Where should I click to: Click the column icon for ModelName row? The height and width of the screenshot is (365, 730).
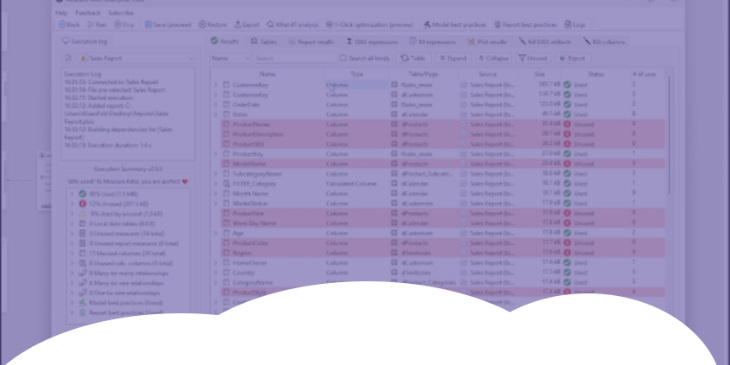226,164
